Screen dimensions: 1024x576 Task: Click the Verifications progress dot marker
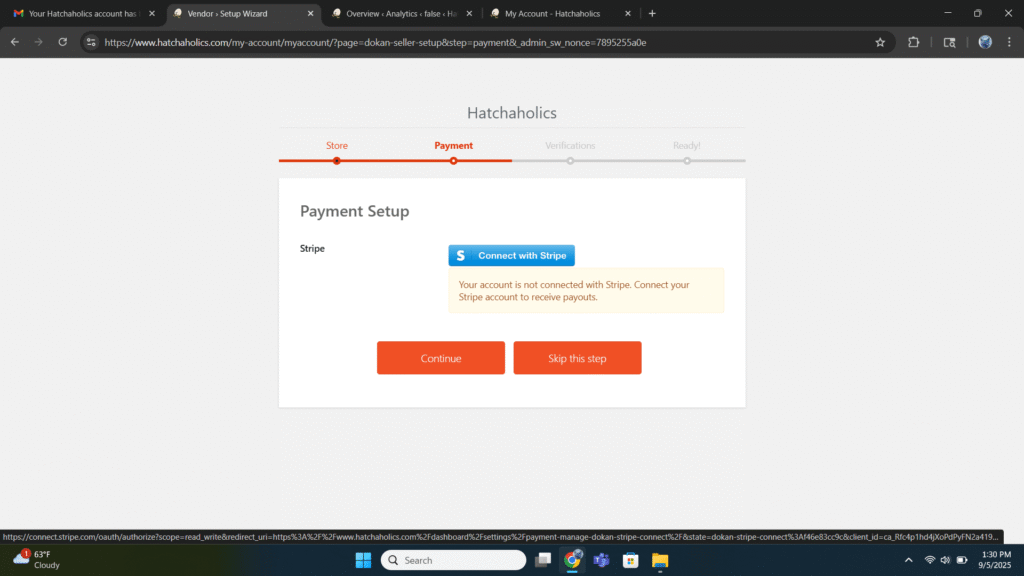570,161
